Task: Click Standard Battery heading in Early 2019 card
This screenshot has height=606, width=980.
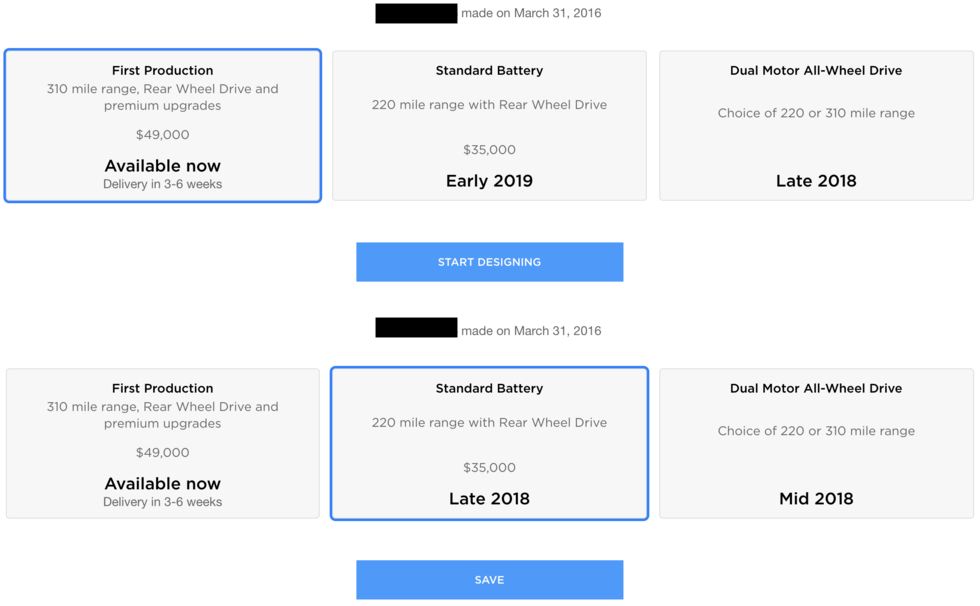Action: [489, 71]
